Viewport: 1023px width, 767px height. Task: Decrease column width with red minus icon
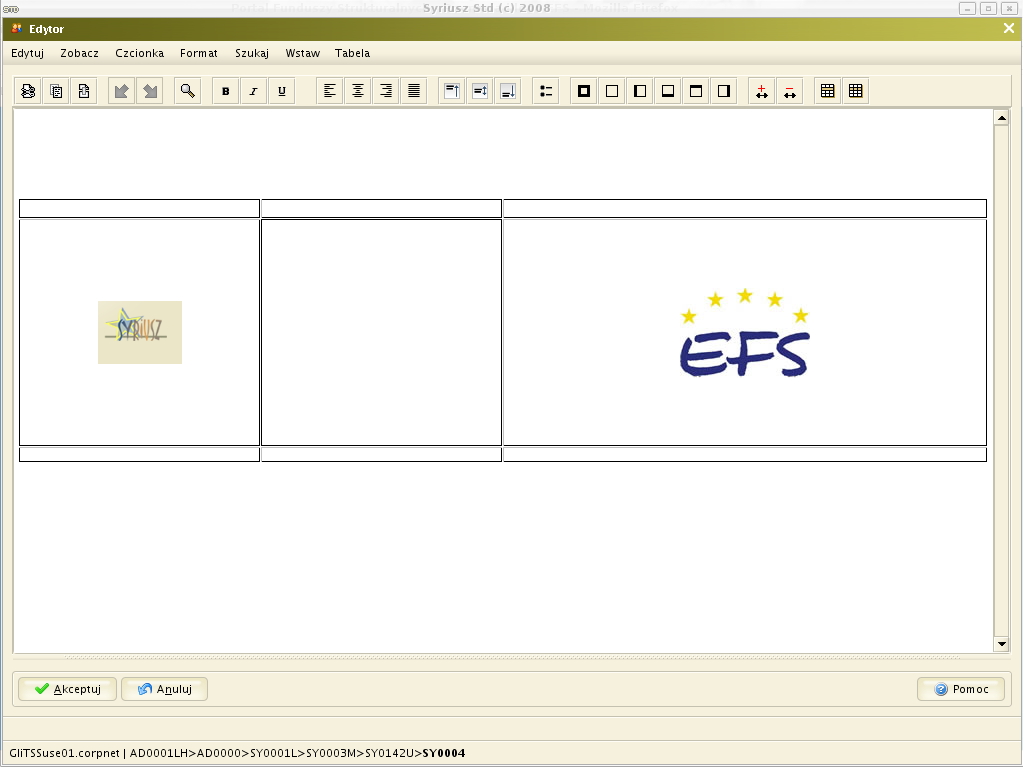coord(789,91)
